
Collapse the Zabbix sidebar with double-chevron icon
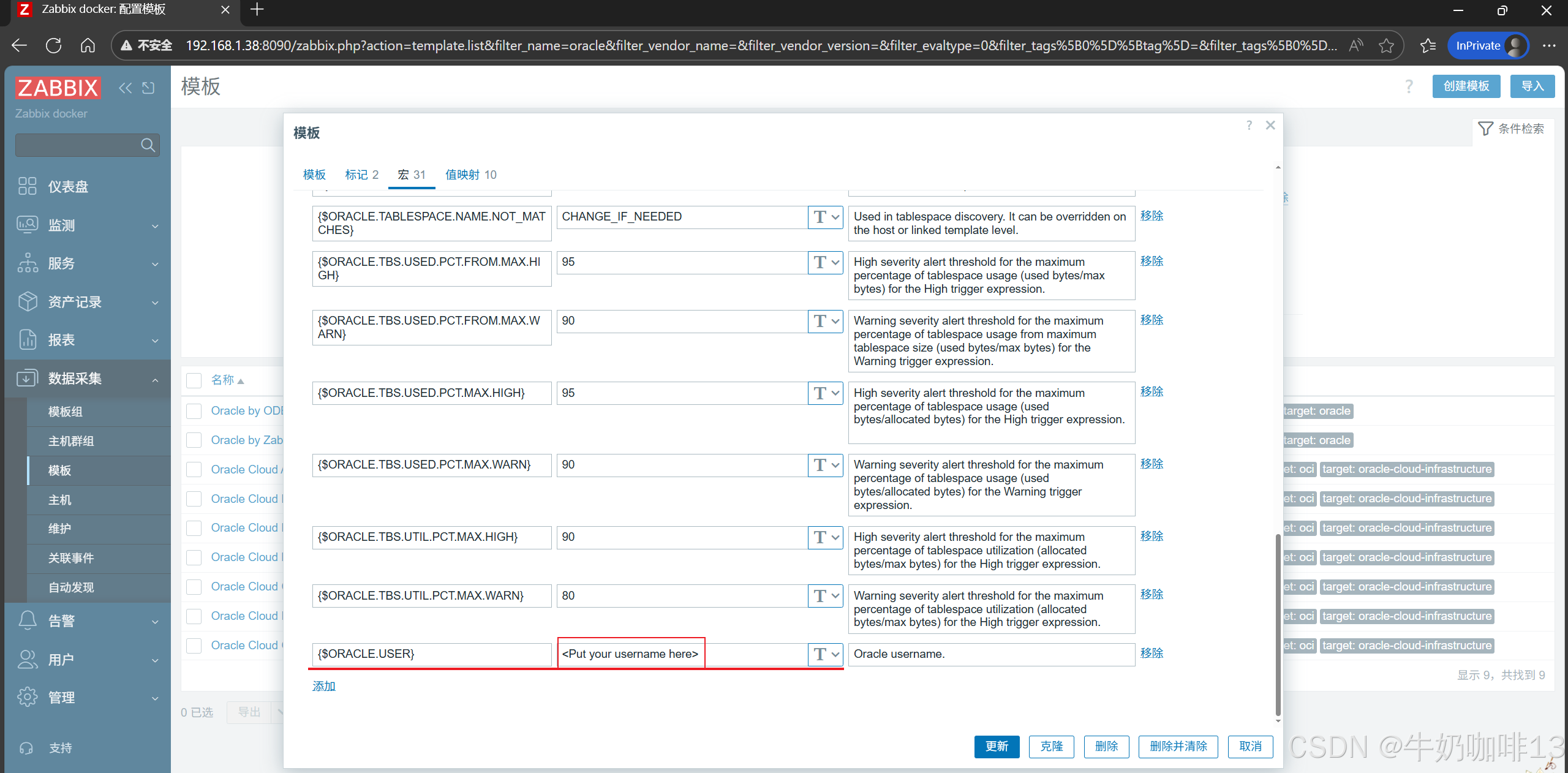(x=125, y=88)
